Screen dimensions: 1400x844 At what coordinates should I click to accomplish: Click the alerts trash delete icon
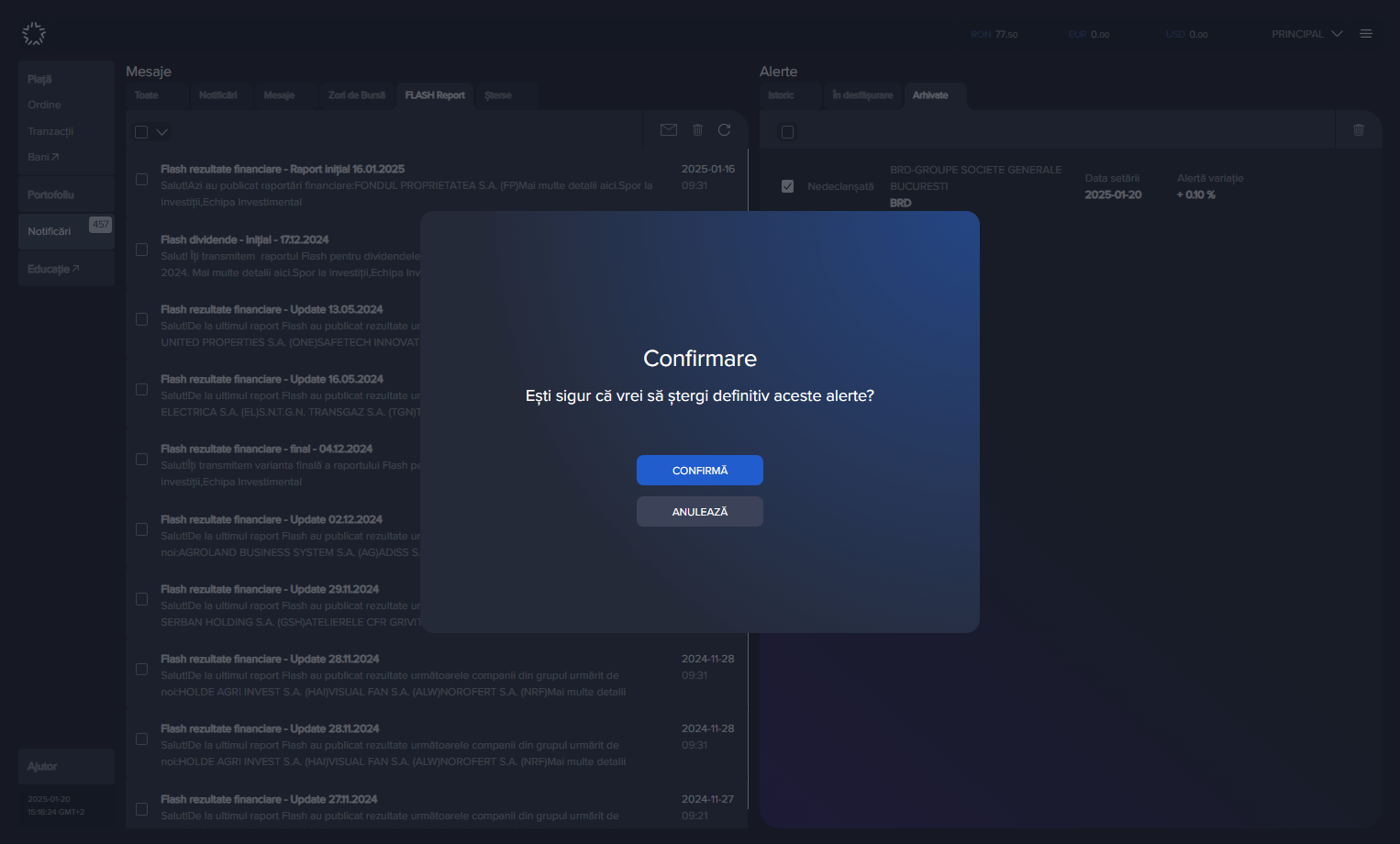tap(1359, 130)
